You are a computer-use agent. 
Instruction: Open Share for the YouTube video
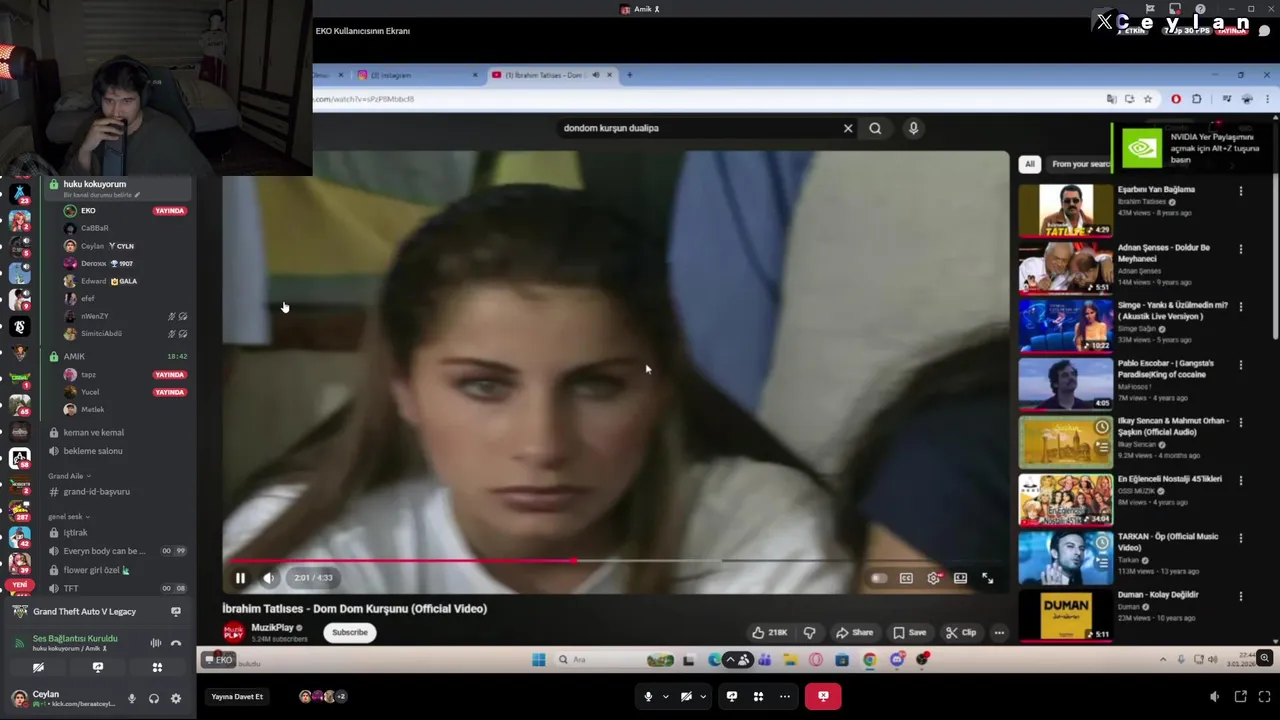pos(855,632)
